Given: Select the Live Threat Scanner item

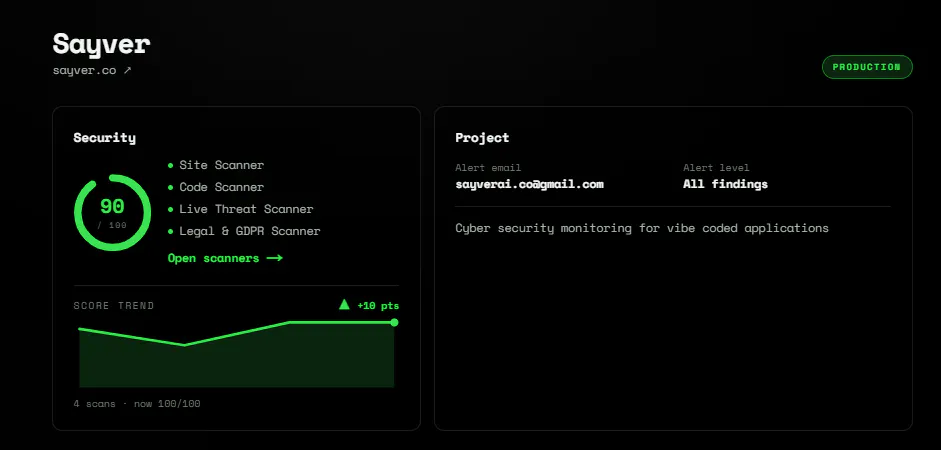Looking at the screenshot, I should point(240,209).
